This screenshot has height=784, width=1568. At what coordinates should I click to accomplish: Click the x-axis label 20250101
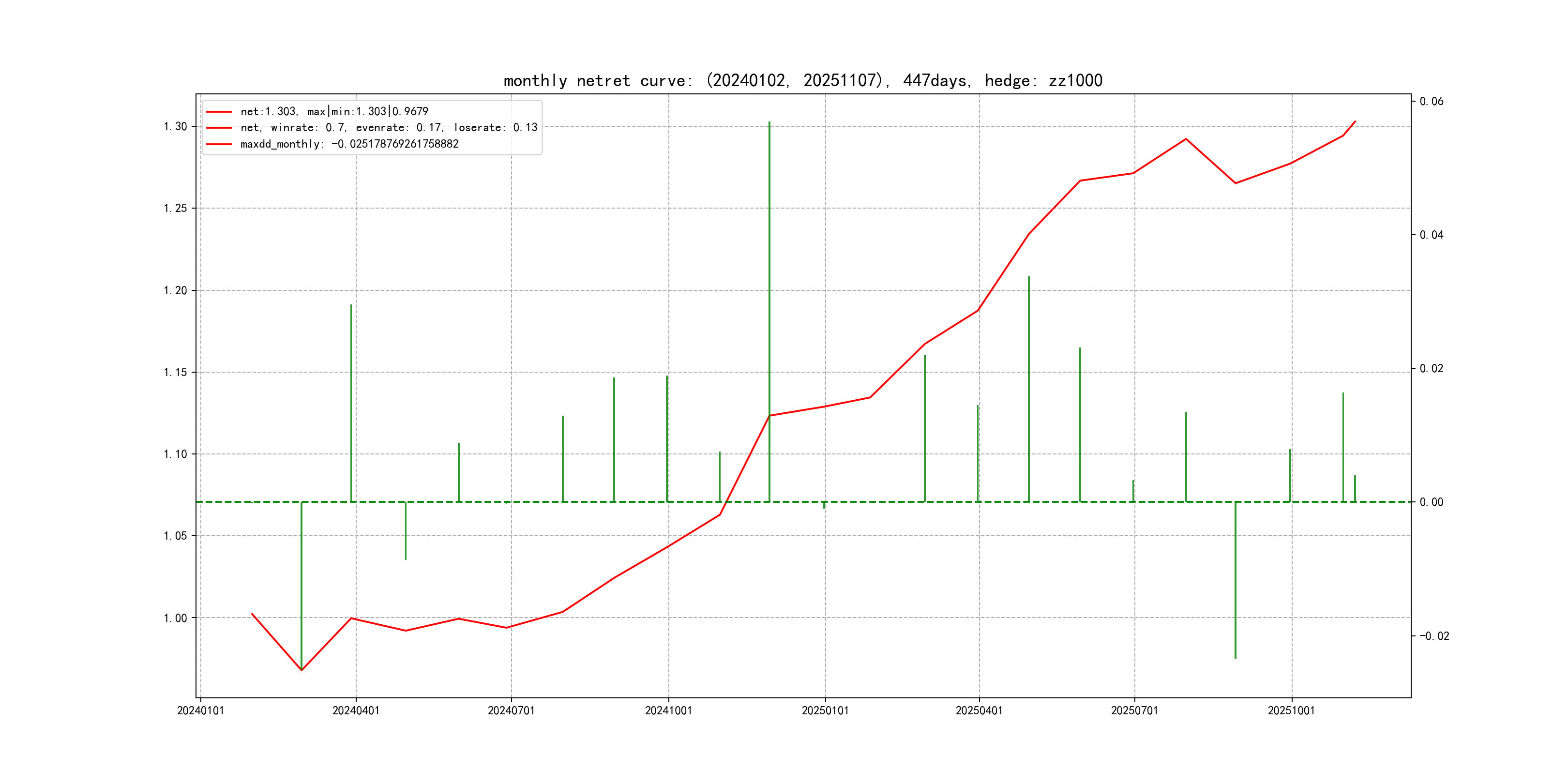click(x=825, y=711)
